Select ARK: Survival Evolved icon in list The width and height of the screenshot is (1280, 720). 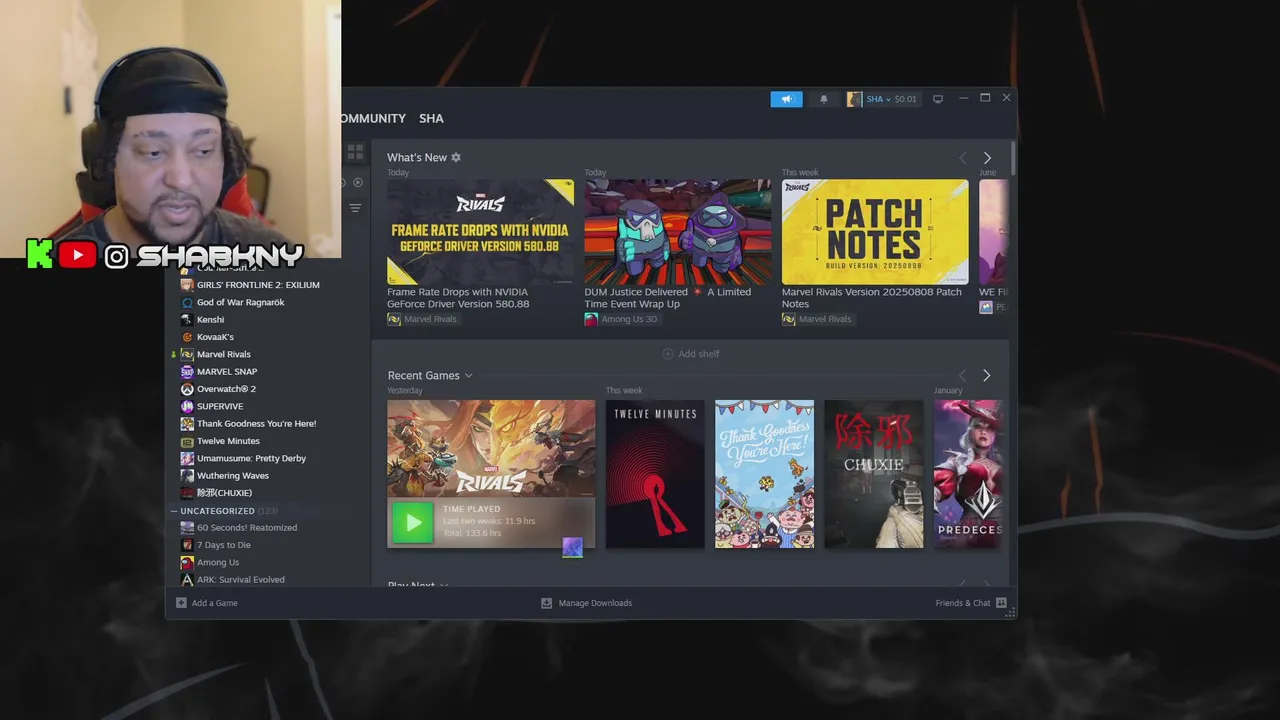[187, 580]
